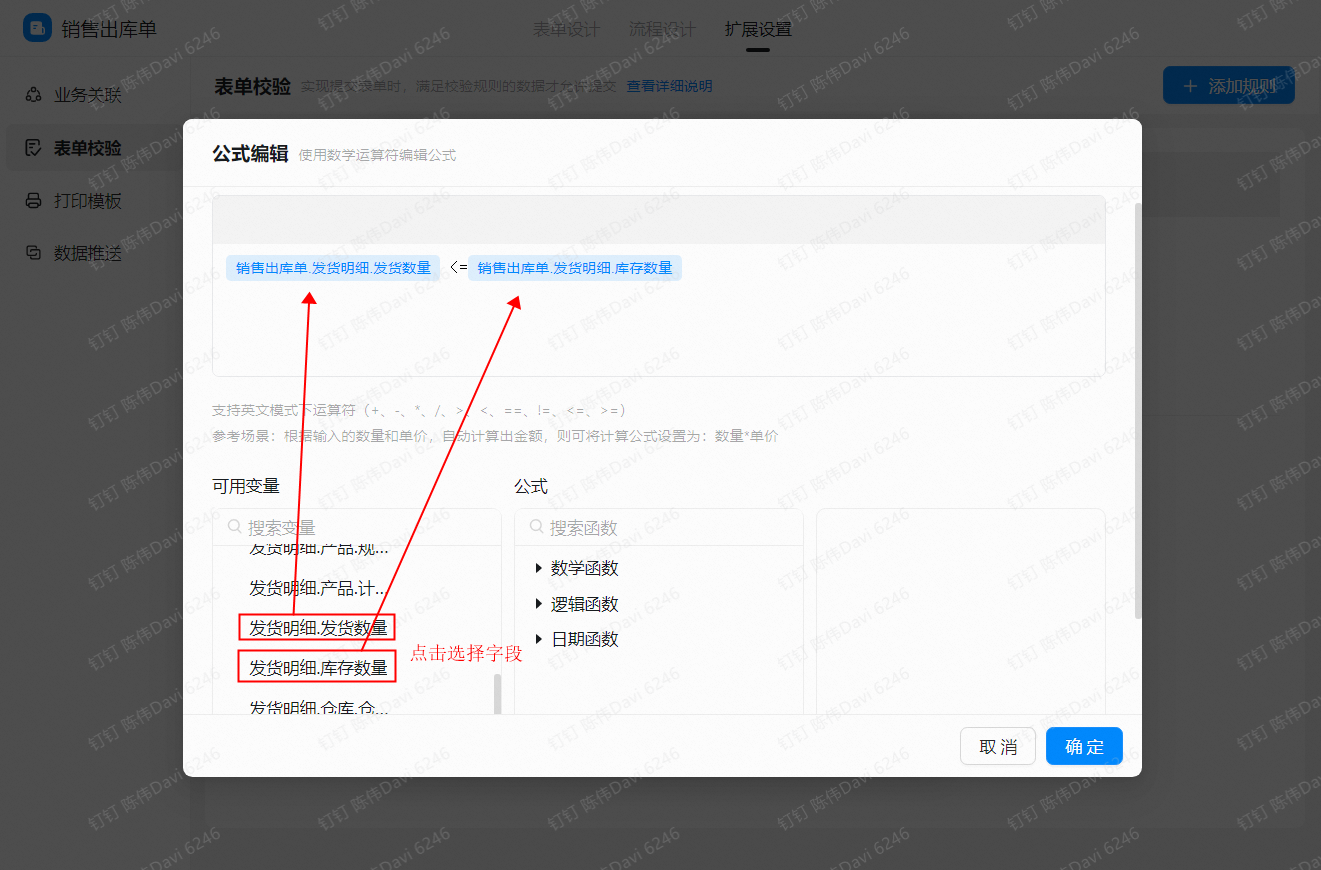The width and height of the screenshot is (1321, 870).
Task: Click the variable list scrollbar thumb
Action: [498, 694]
